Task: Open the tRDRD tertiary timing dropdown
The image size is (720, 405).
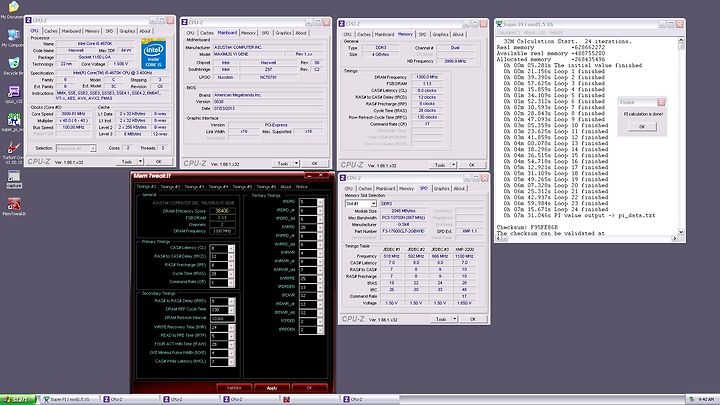Action: 320,202
